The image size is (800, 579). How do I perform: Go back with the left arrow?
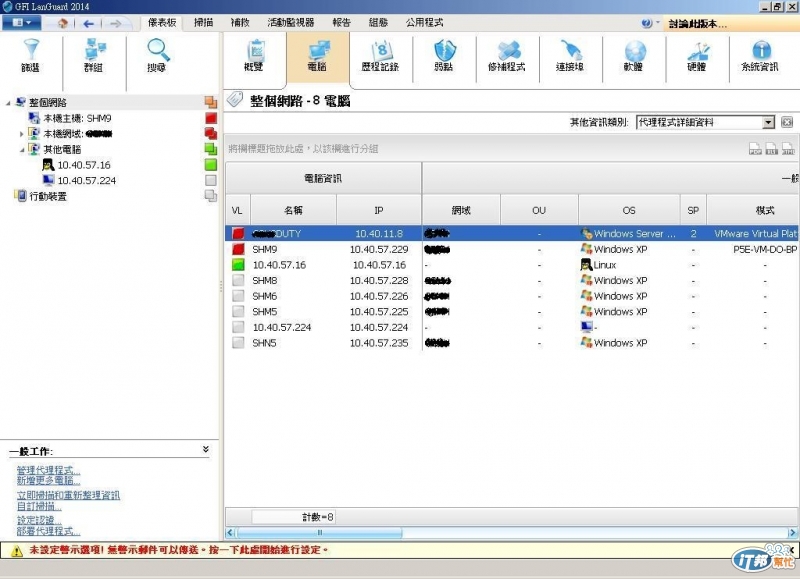89,23
